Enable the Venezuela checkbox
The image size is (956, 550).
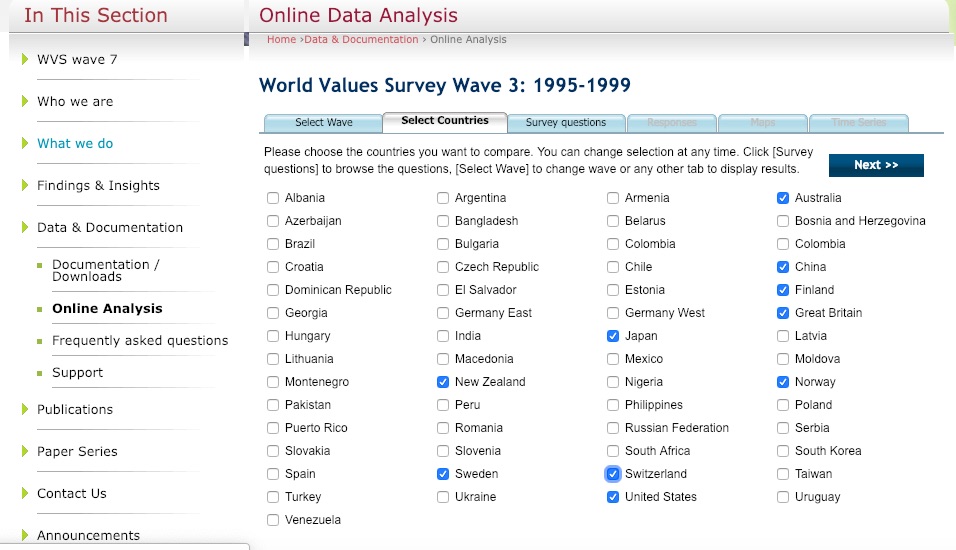(273, 520)
